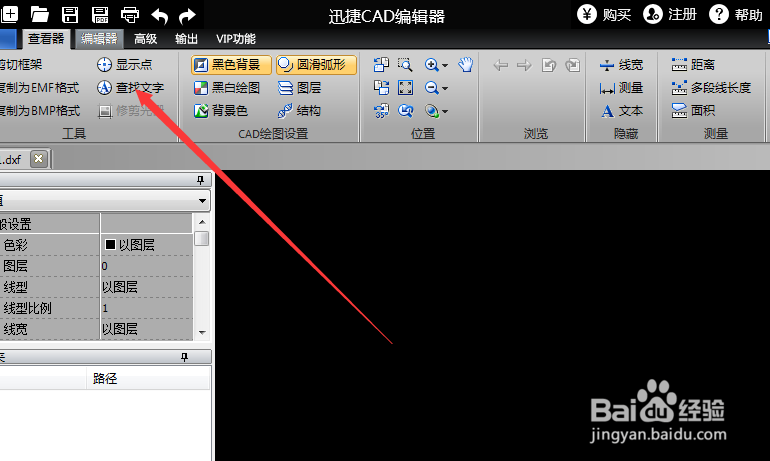Open the 结构 structure panel
This screenshot has height=461, width=770.
tap(300, 110)
